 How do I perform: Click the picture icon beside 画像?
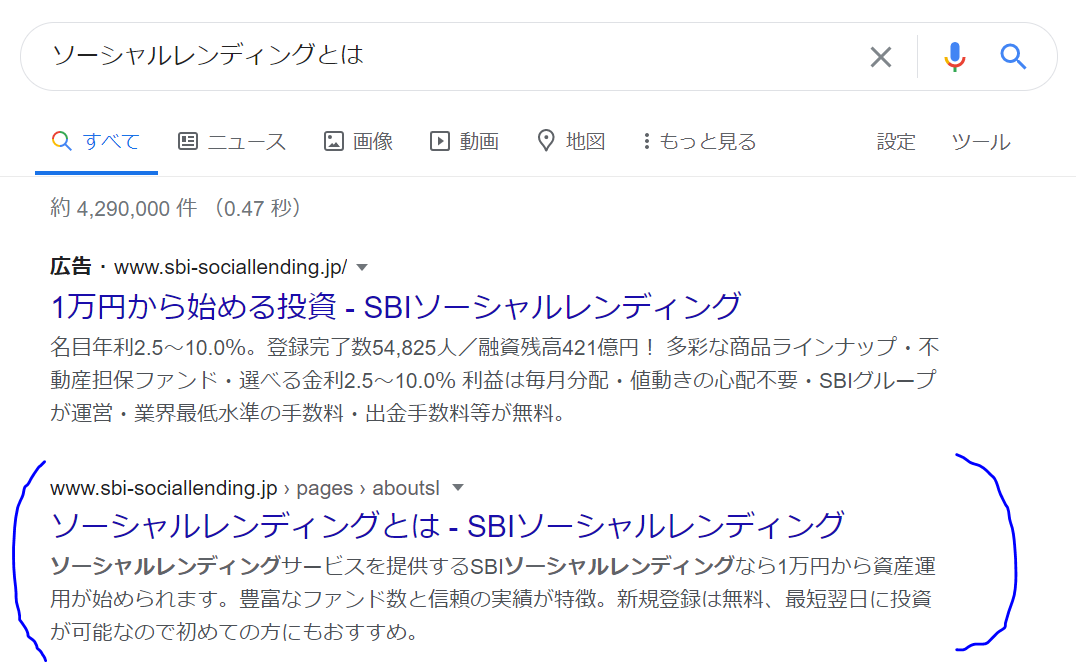pyautogui.click(x=334, y=141)
